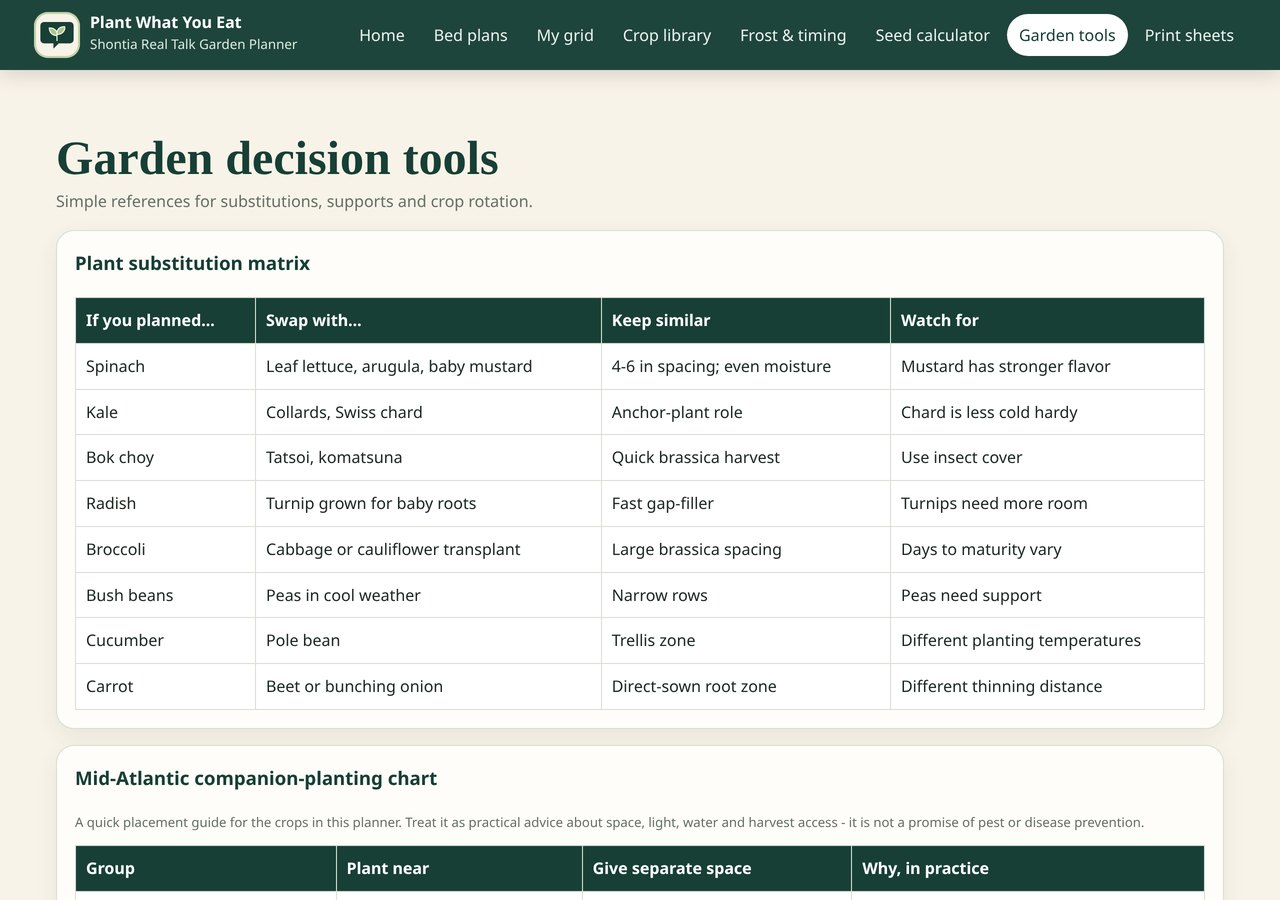The width and height of the screenshot is (1280, 900).
Task: Open Print sheets page
Action: (x=1189, y=35)
